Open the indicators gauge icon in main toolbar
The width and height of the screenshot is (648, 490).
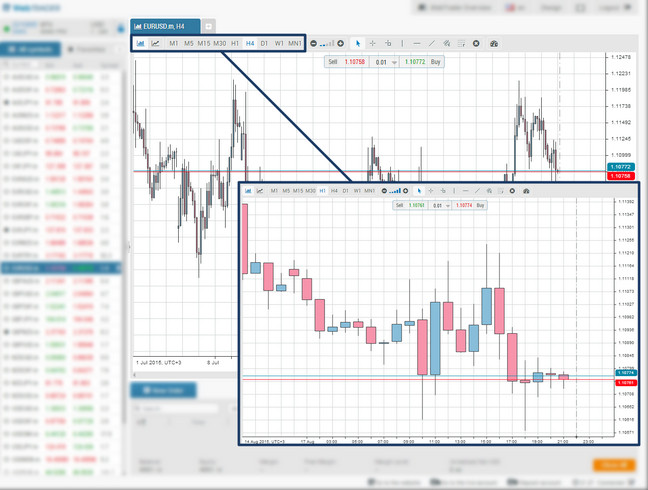coord(494,44)
